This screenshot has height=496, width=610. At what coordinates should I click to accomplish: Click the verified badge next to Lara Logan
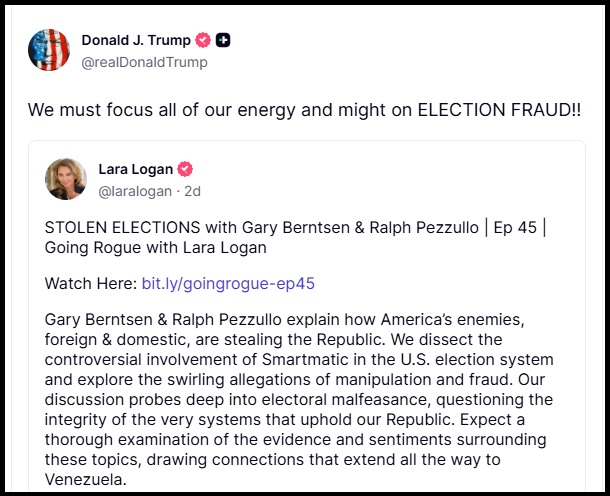point(185,168)
